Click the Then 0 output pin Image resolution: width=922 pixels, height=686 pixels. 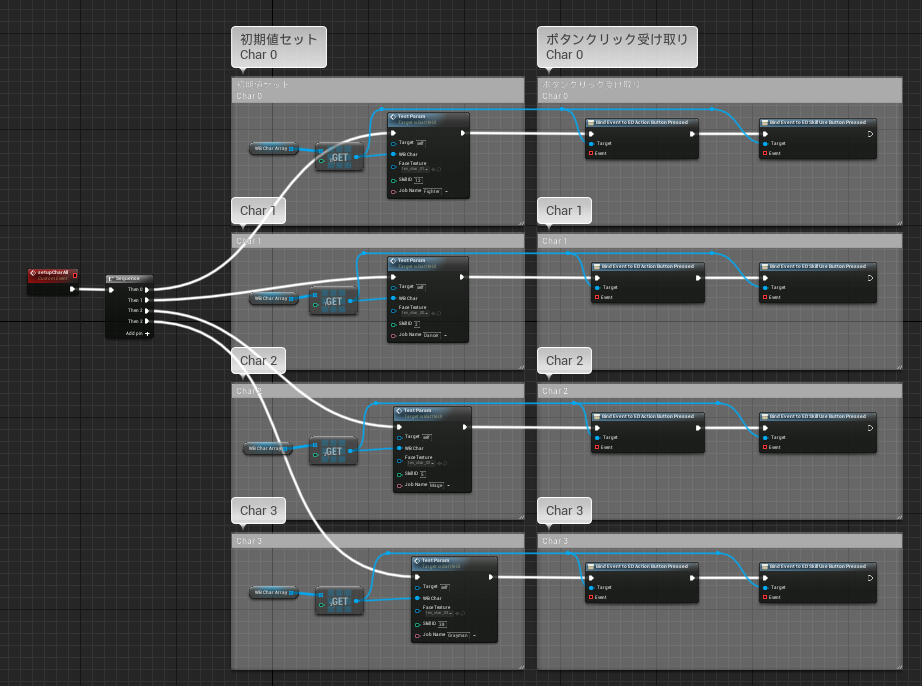tap(147, 289)
